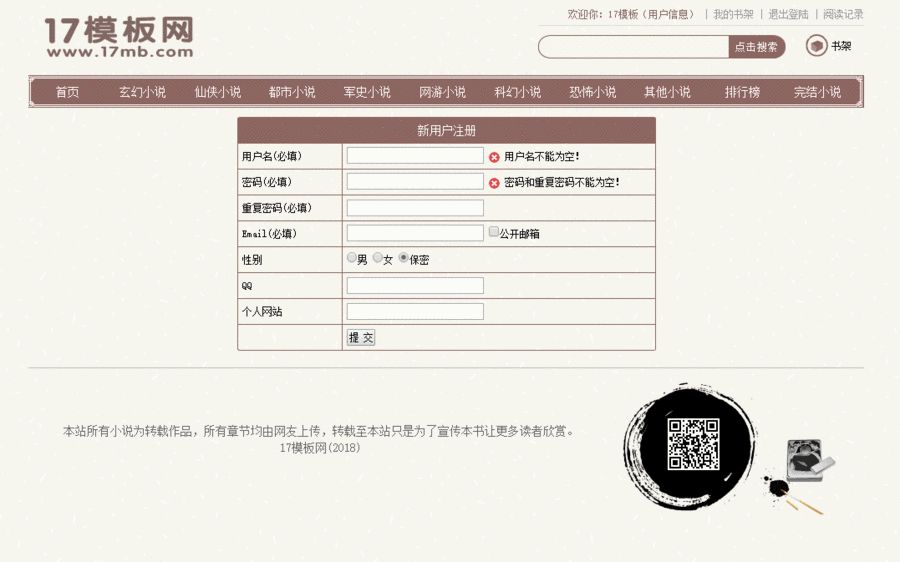Focus the 重复密码 input field
900x562 pixels.
coord(415,208)
